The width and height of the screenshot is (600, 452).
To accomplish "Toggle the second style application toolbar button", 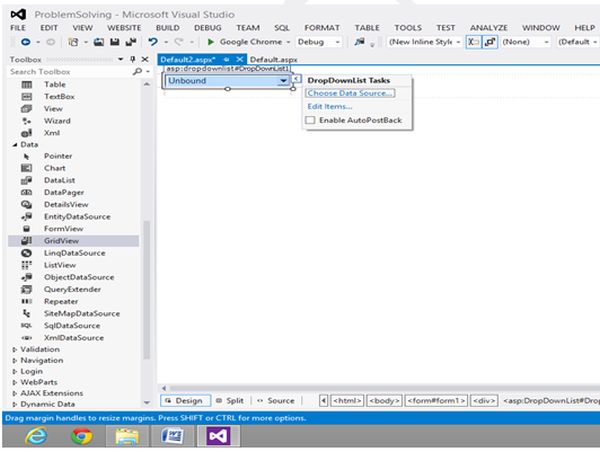I will point(490,42).
